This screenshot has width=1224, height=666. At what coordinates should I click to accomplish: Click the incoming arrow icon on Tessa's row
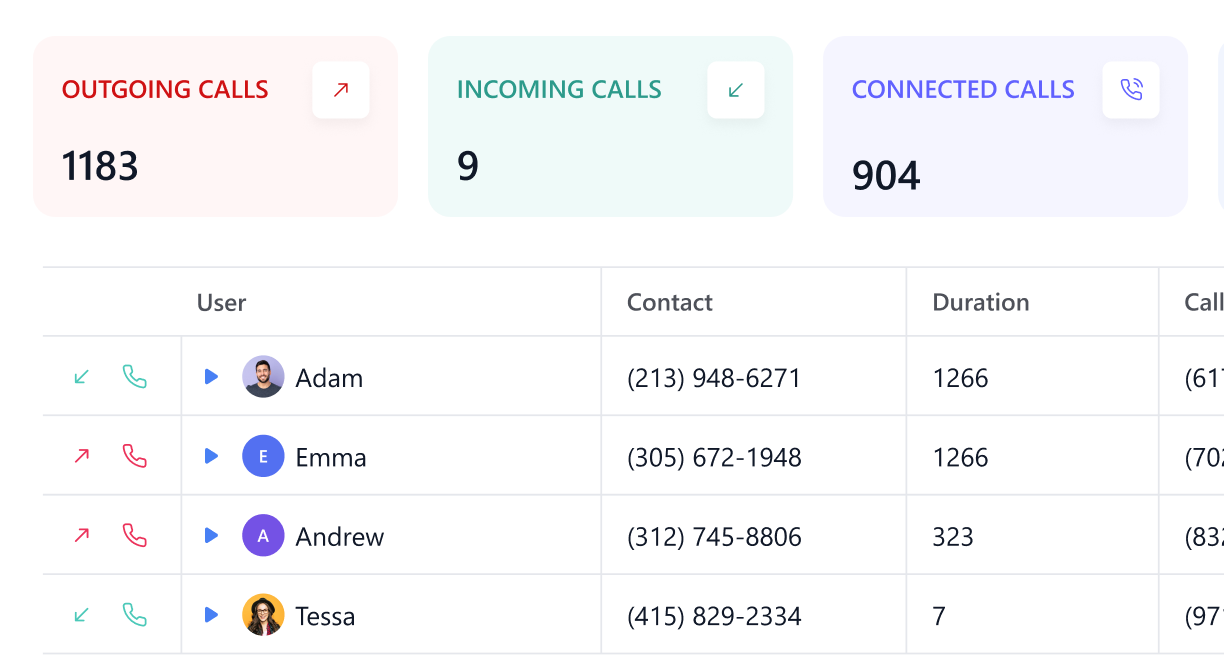[x=80, y=614]
